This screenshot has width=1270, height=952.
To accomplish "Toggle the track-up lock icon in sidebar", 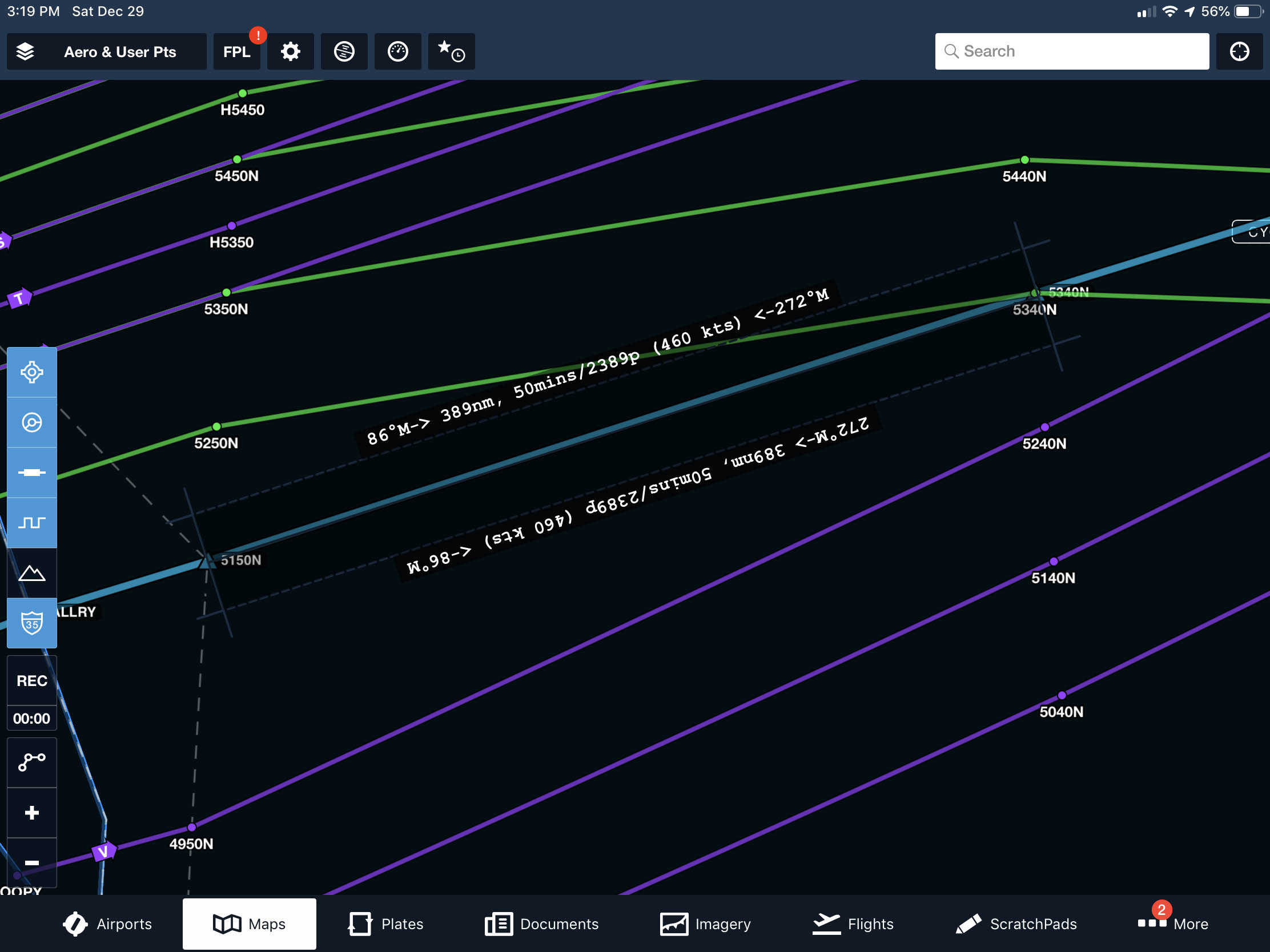I will (x=31, y=422).
